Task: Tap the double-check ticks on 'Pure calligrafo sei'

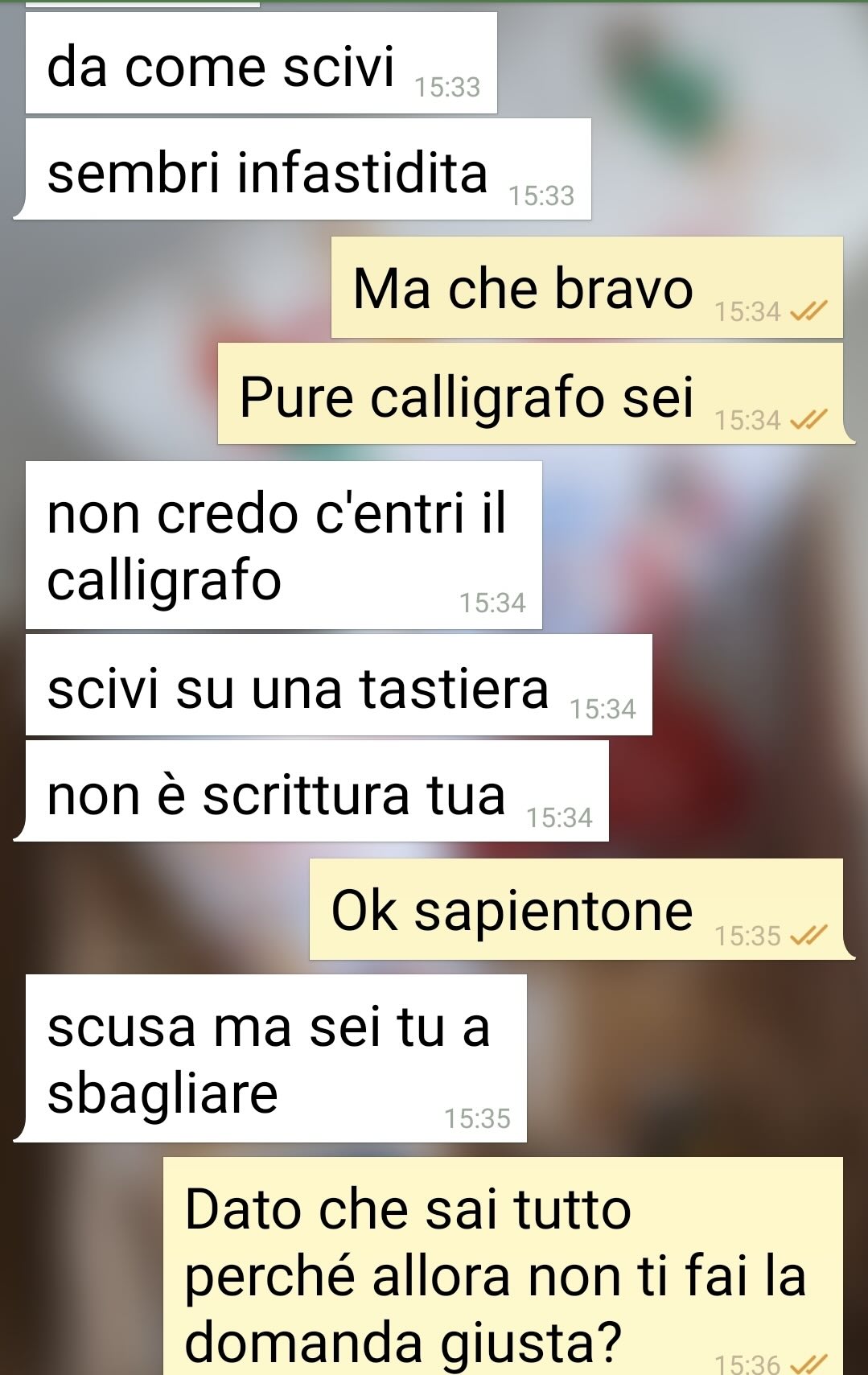Action: (x=808, y=419)
